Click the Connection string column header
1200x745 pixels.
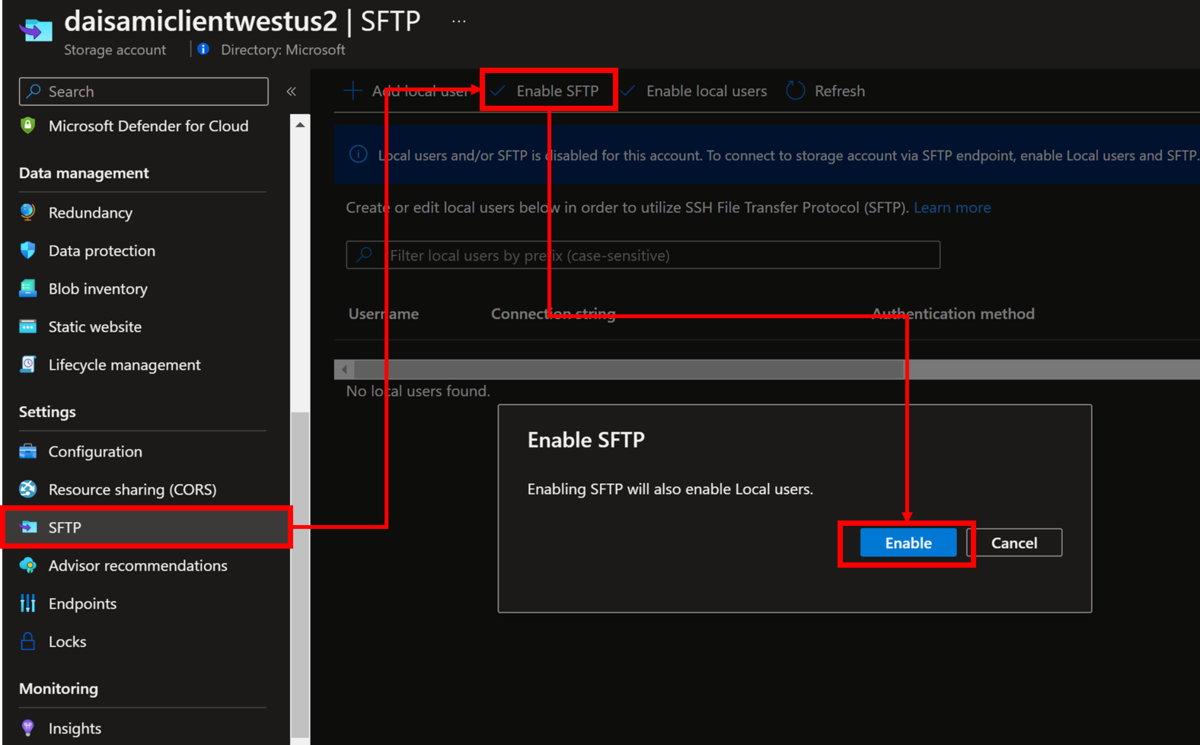(x=553, y=313)
